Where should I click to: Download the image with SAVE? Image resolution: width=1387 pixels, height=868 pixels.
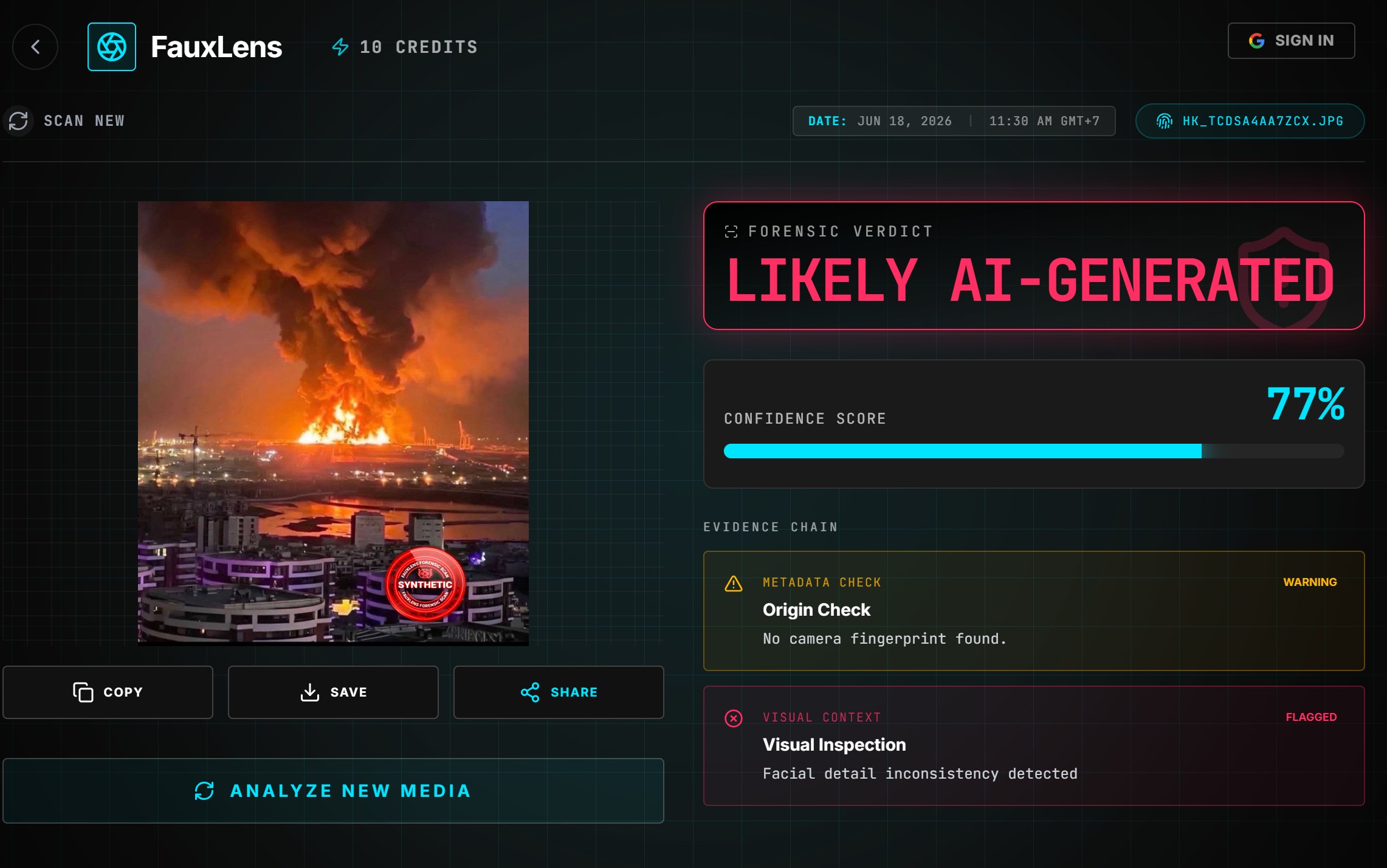333,692
